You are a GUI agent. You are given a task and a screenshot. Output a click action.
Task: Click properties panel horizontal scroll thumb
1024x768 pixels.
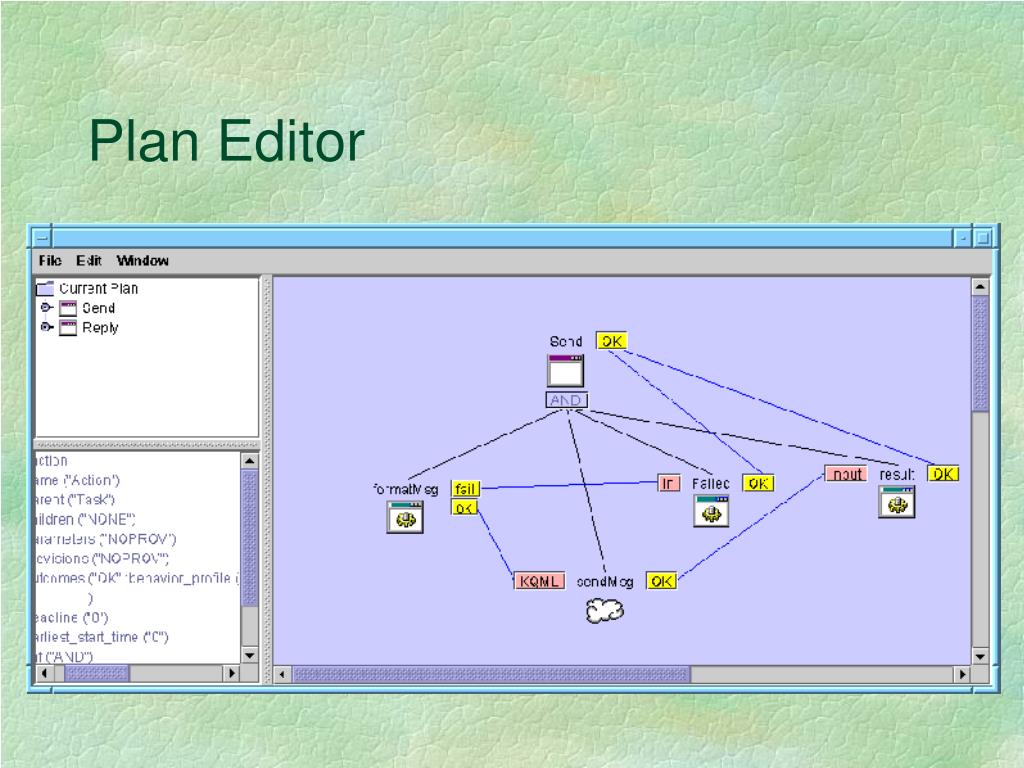97,673
